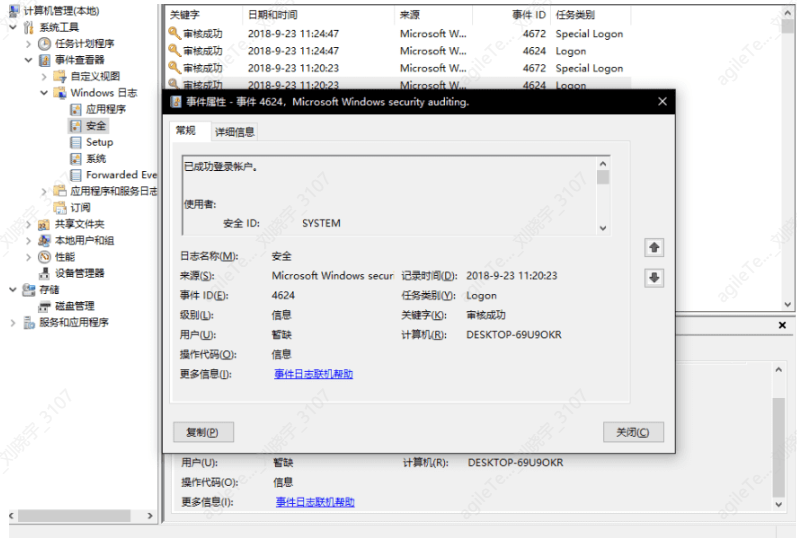
Task: Show previous event with up arrow button
Action: coord(654,248)
